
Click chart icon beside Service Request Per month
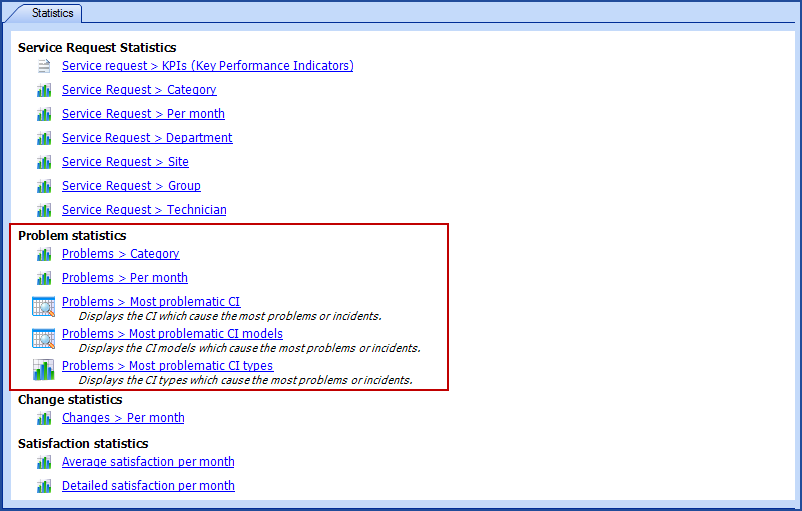click(44, 114)
